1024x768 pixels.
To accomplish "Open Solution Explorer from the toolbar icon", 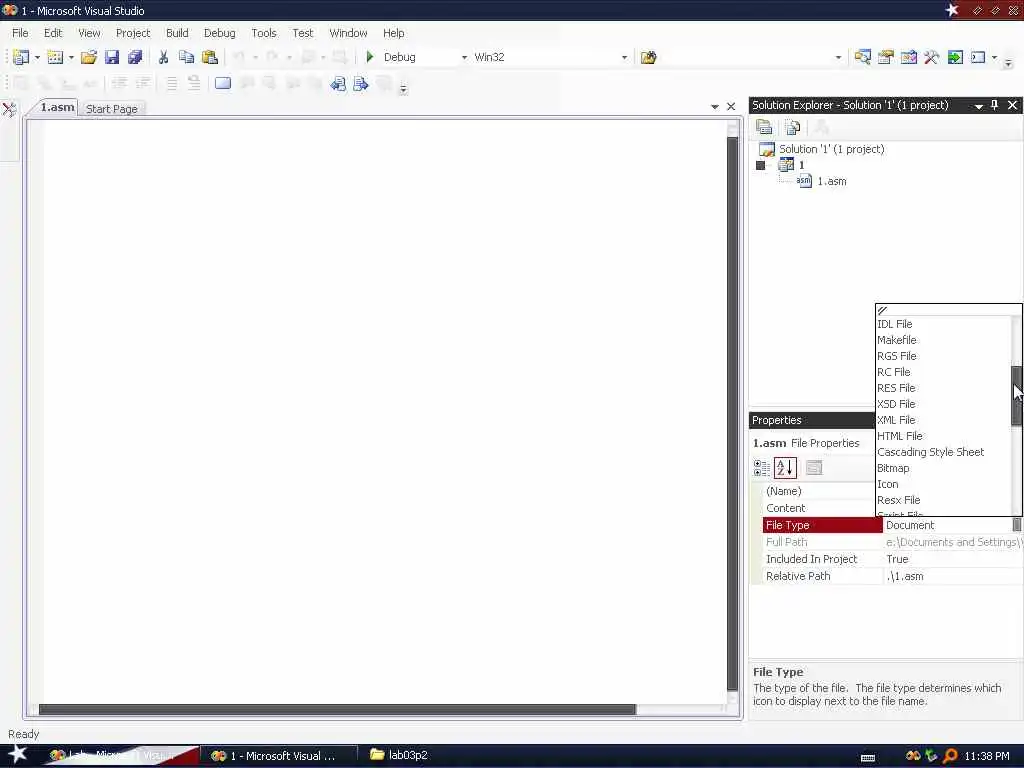I will tap(862, 57).
